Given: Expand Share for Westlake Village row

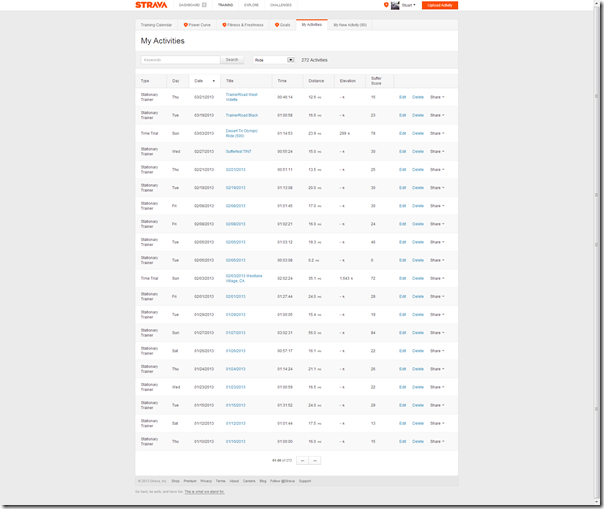Looking at the screenshot, I should pyautogui.click(x=437, y=278).
